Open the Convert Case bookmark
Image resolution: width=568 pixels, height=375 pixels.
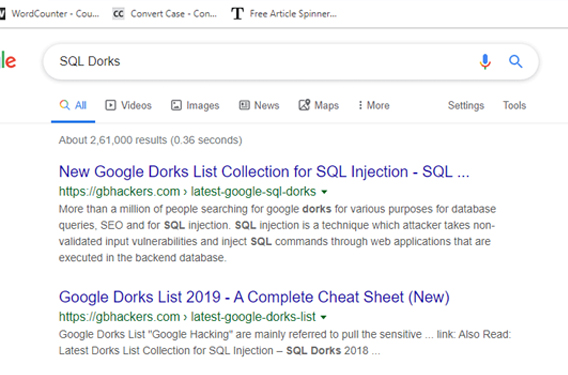[164, 14]
